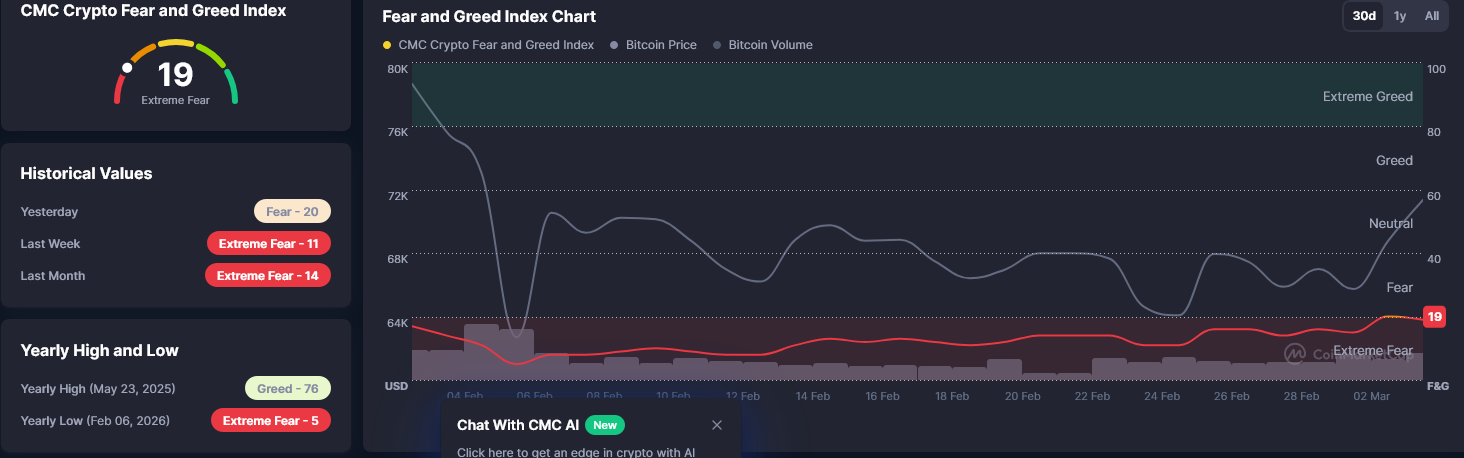The height and width of the screenshot is (458, 1464).
Task: Select the 30d time range tab
Action: pos(1364,16)
